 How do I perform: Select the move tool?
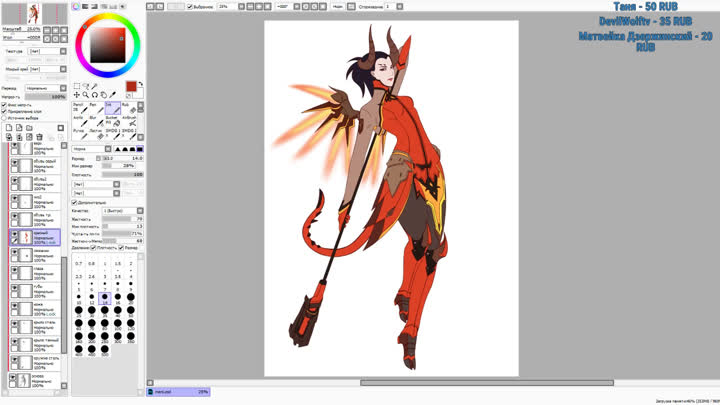pyautogui.click(x=77, y=95)
